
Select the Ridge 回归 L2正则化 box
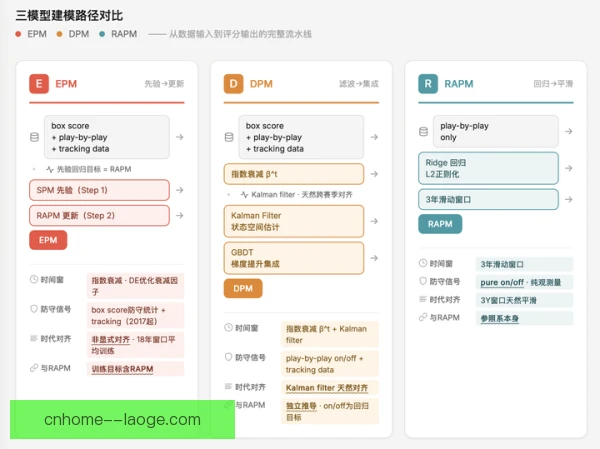click(488, 168)
